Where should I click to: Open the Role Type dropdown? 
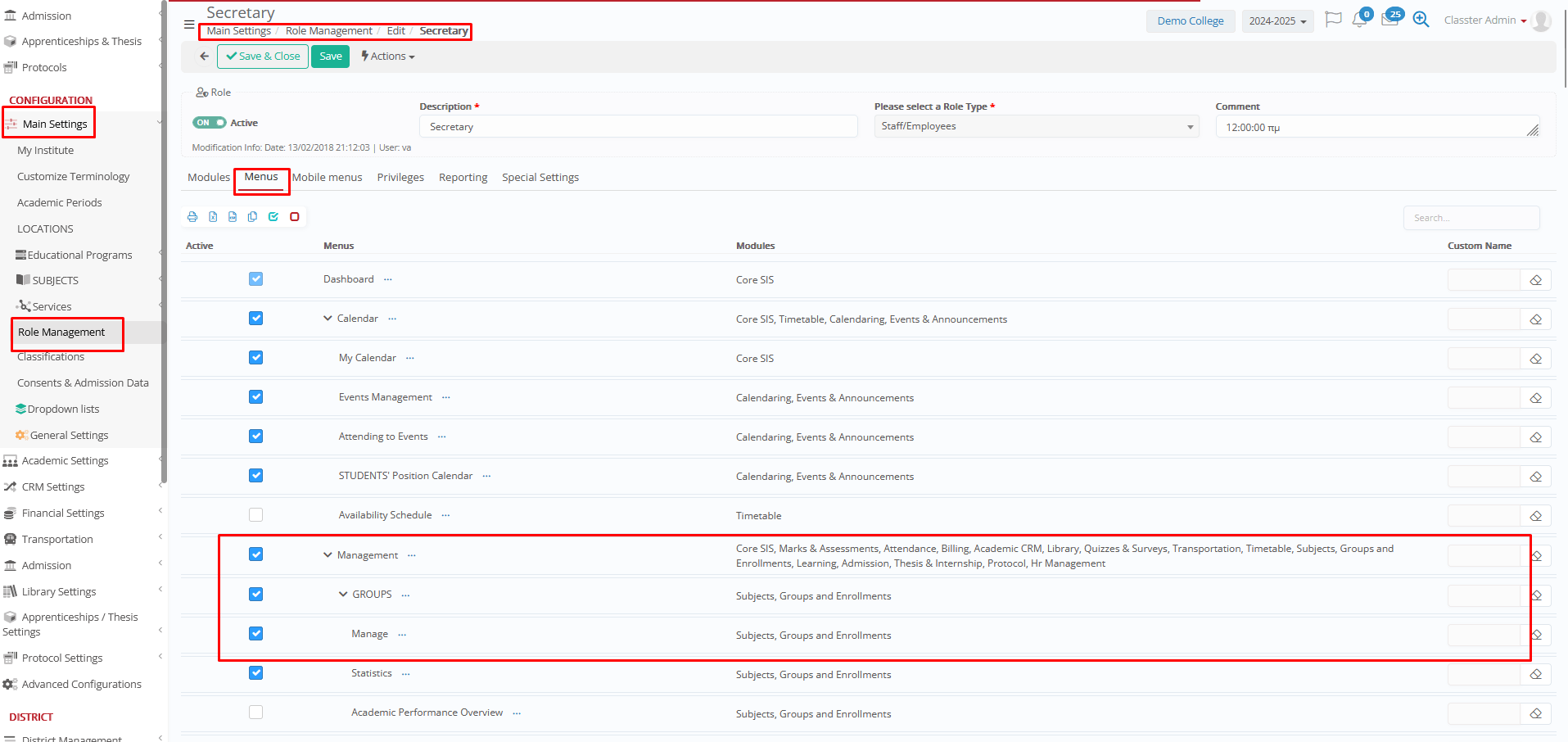1036,126
